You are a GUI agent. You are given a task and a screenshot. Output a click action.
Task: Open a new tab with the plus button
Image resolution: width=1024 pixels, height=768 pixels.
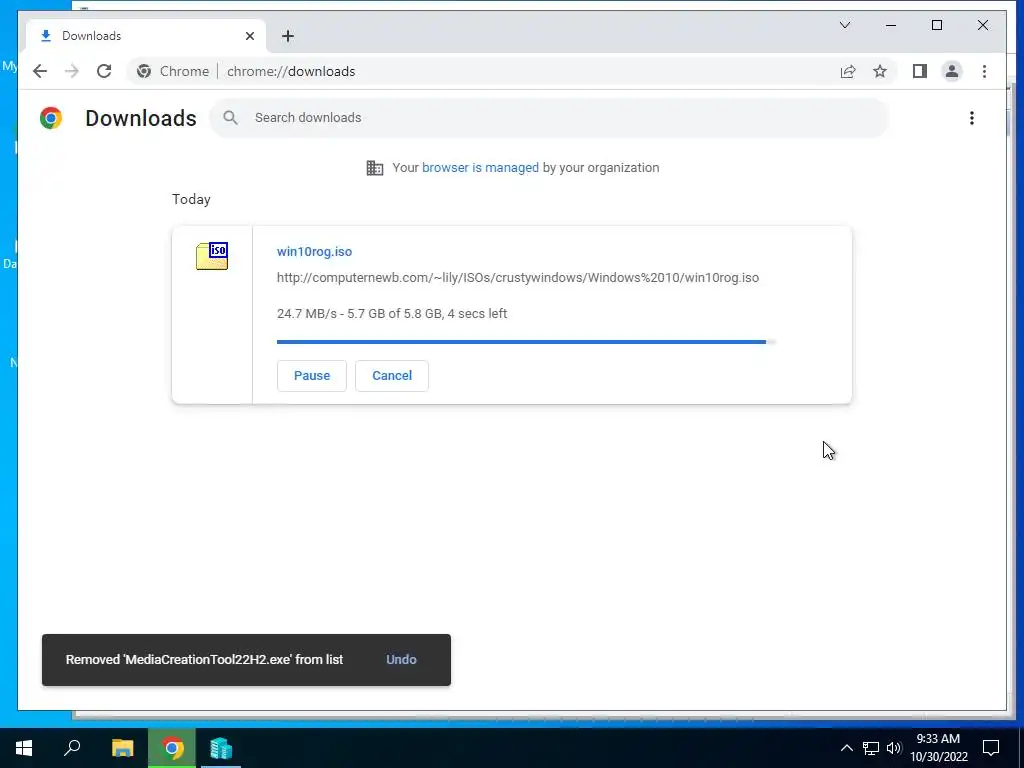pos(288,36)
